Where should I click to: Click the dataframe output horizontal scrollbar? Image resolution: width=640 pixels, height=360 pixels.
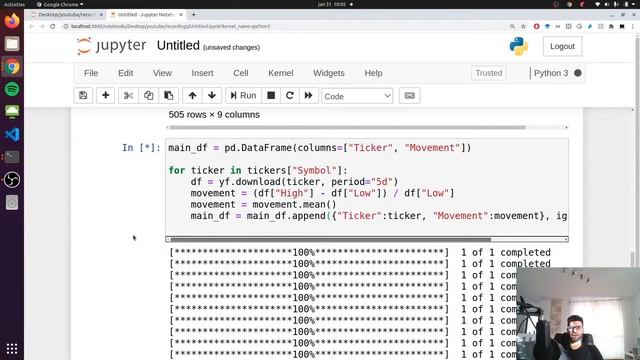click(367, 127)
